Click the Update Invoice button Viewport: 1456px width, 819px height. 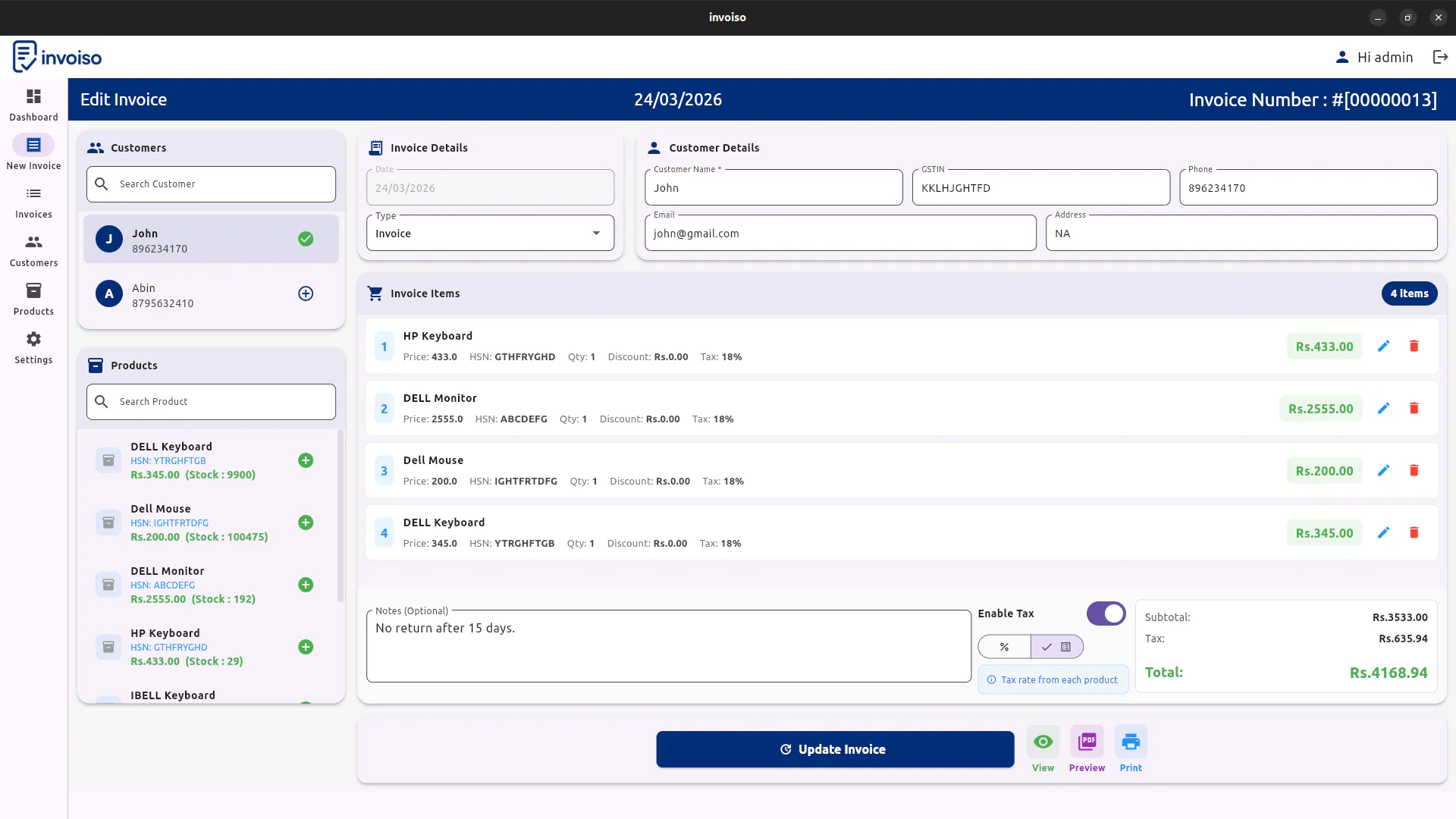(x=835, y=749)
